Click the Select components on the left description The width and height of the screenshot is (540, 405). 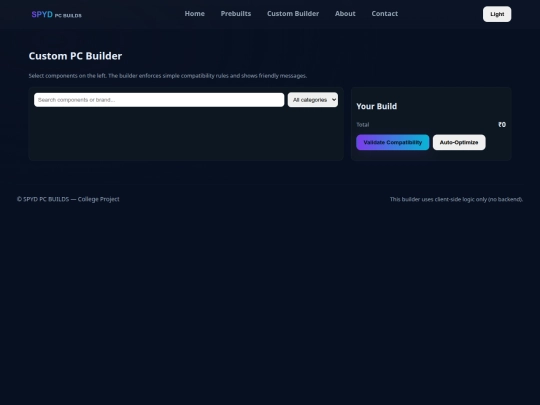click(x=168, y=76)
